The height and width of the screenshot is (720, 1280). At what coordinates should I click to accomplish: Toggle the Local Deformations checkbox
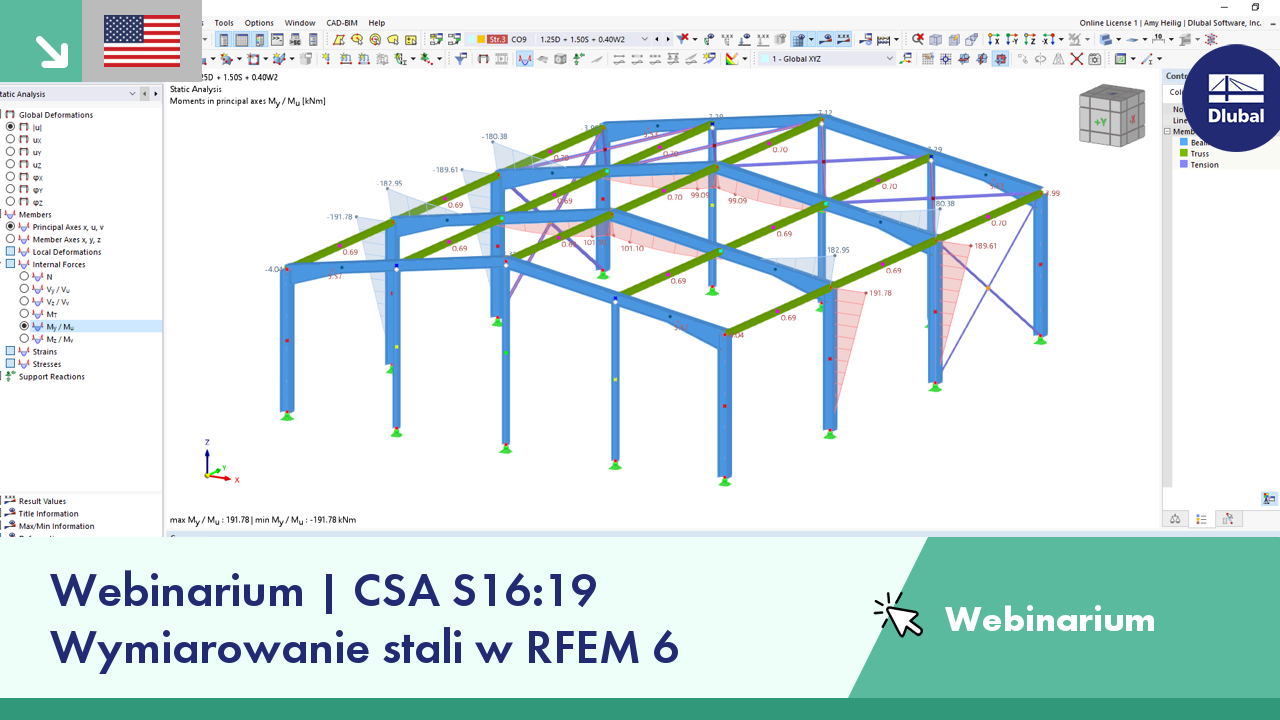coord(11,252)
